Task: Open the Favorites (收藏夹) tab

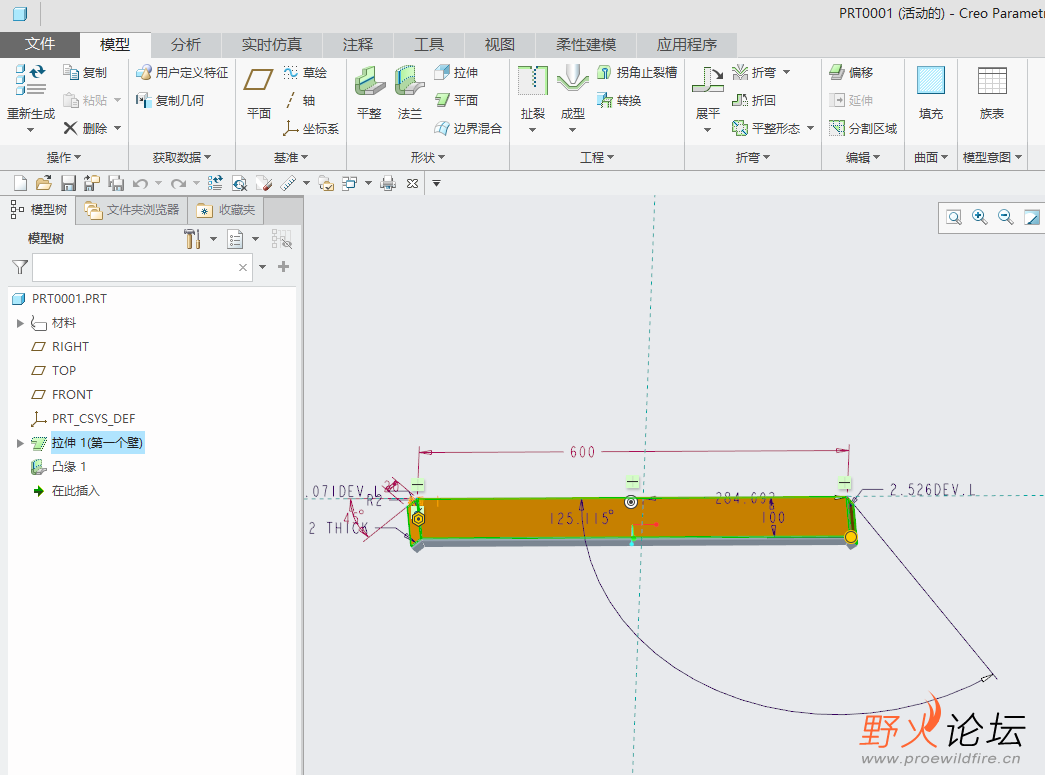Action: click(x=226, y=210)
